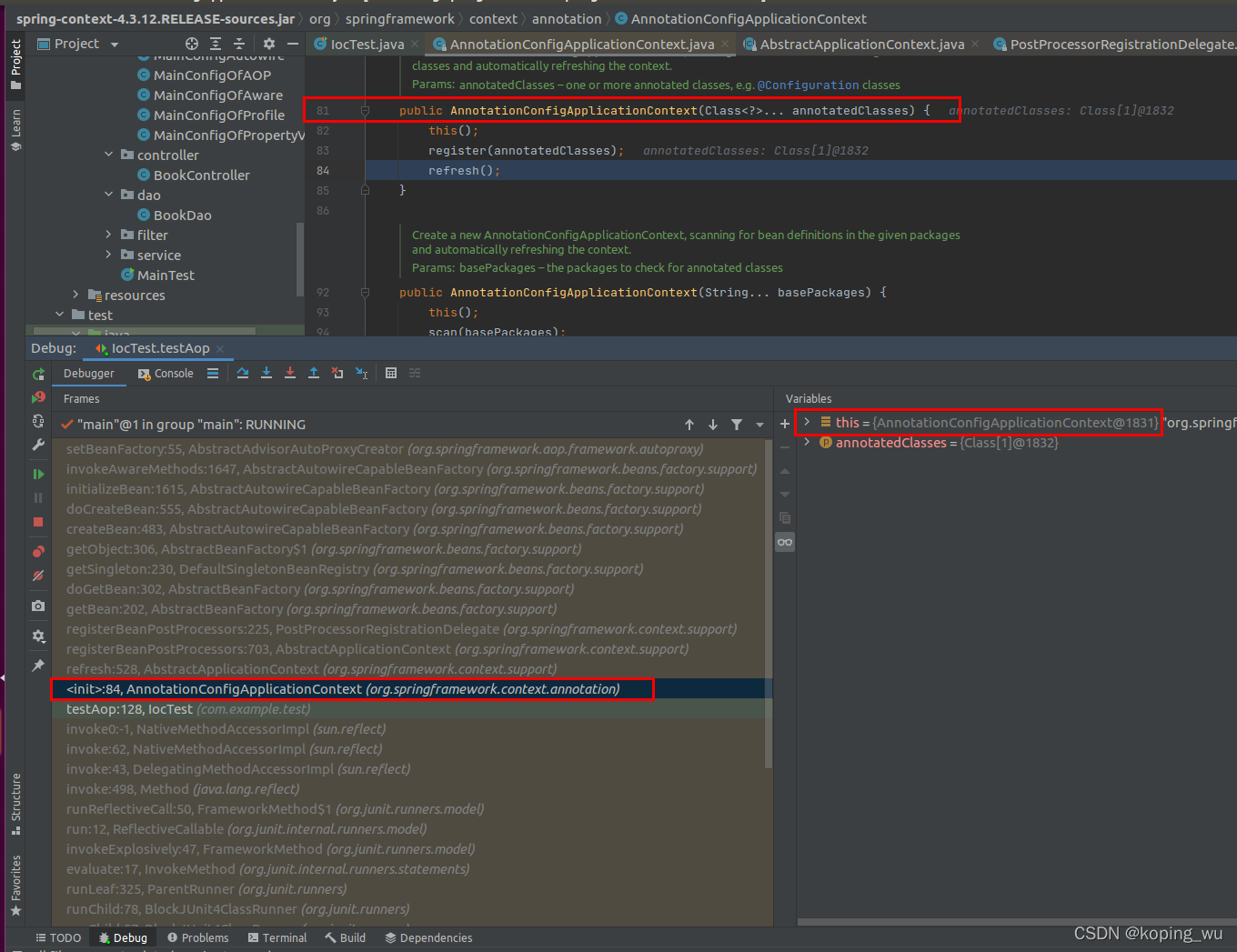Collapse all nodes in Project panel

click(239, 44)
